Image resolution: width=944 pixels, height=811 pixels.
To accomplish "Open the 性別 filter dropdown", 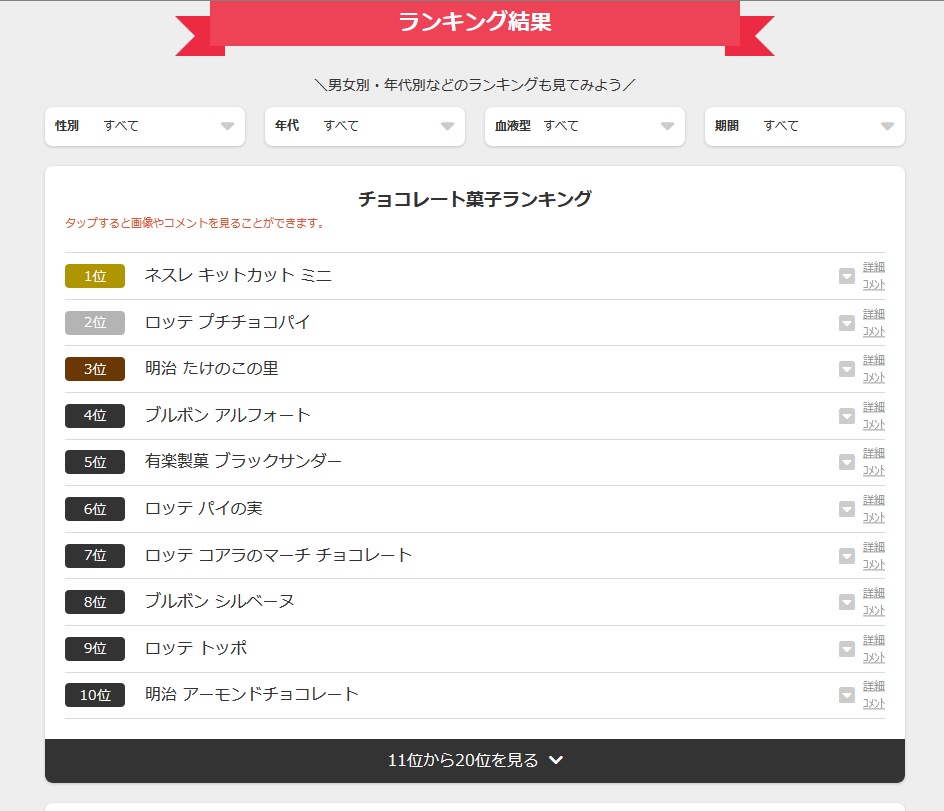I will coord(144,126).
